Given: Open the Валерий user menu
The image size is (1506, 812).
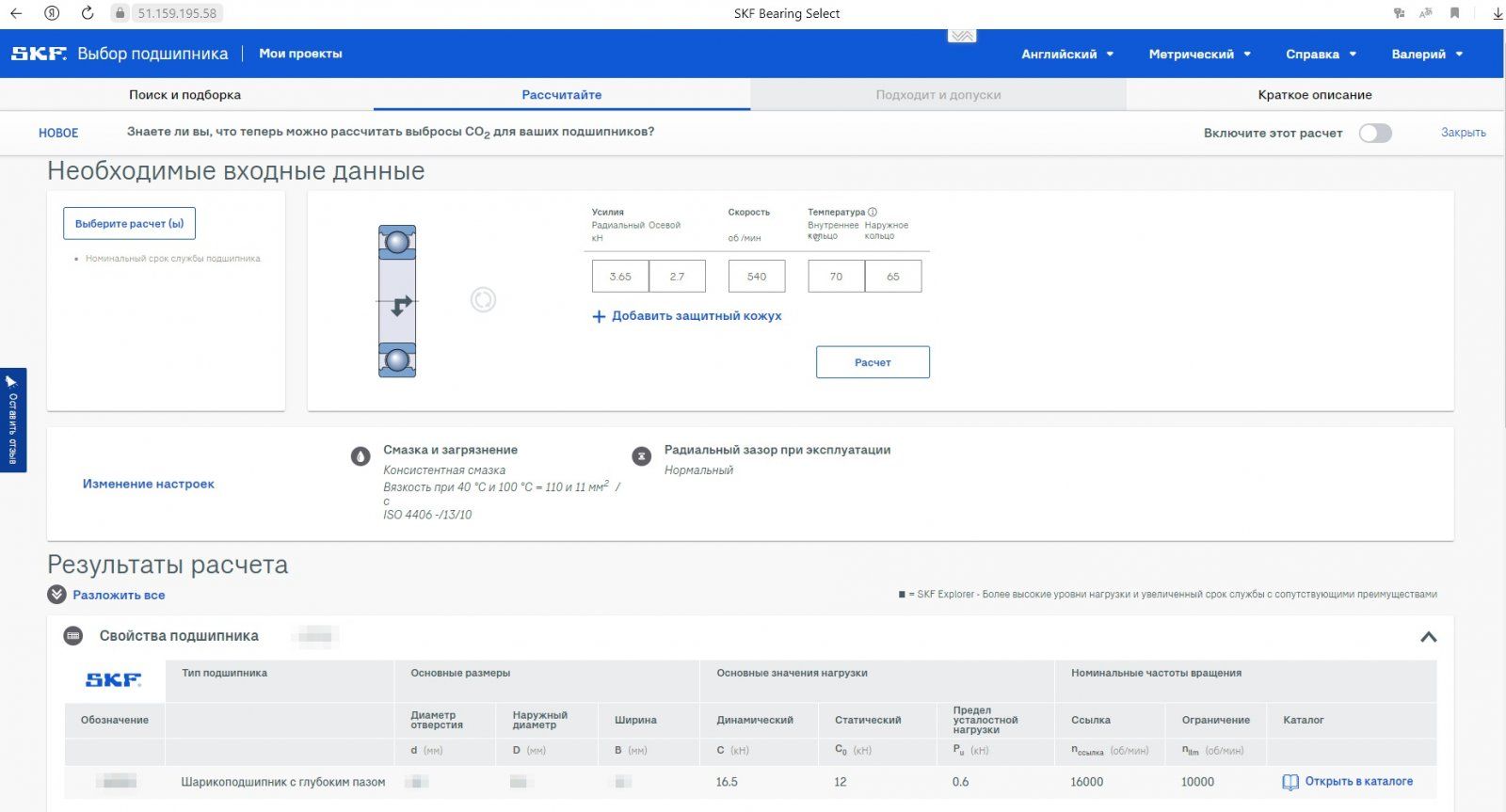Looking at the screenshot, I should click(1427, 54).
